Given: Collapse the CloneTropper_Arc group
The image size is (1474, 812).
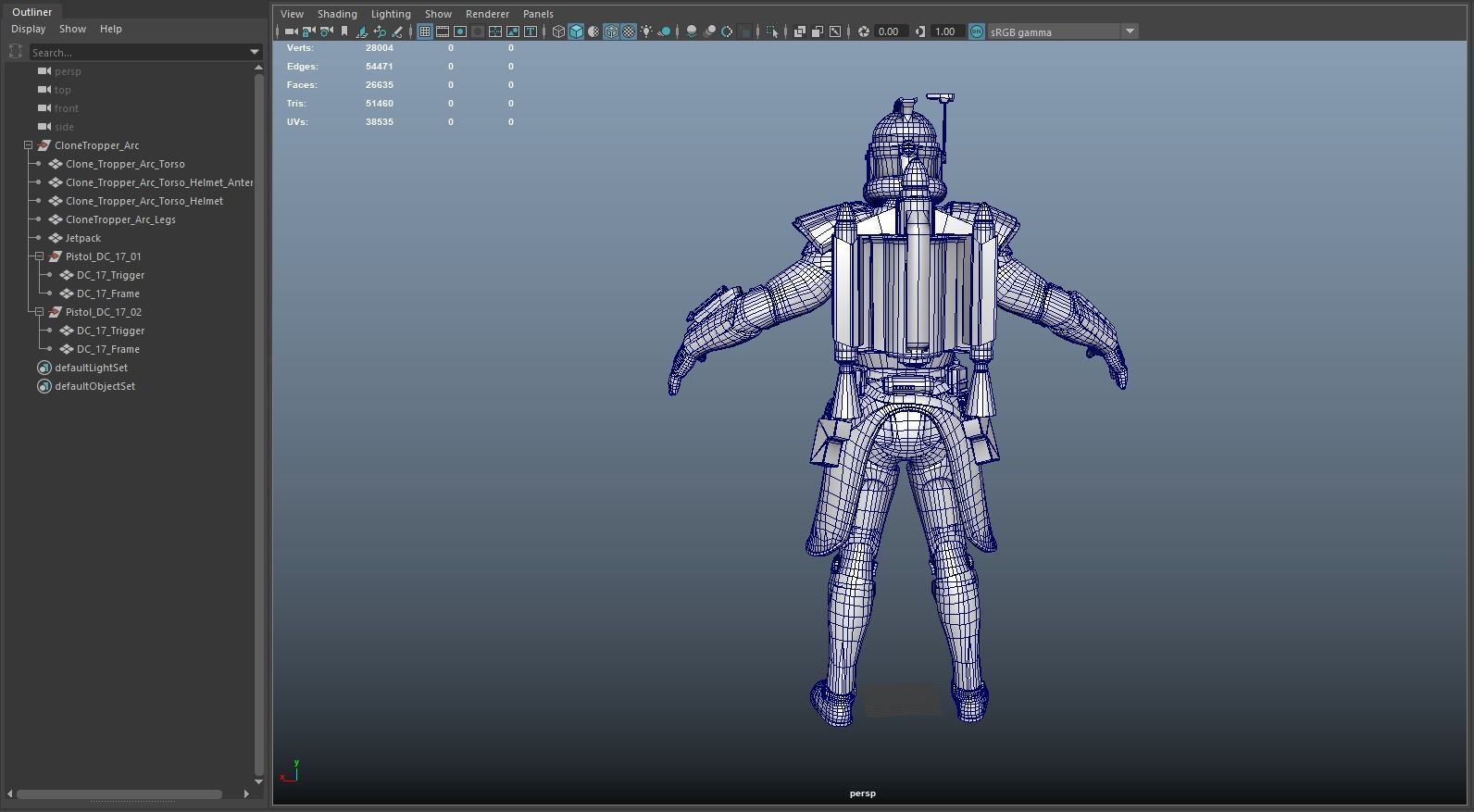Looking at the screenshot, I should tap(28, 145).
